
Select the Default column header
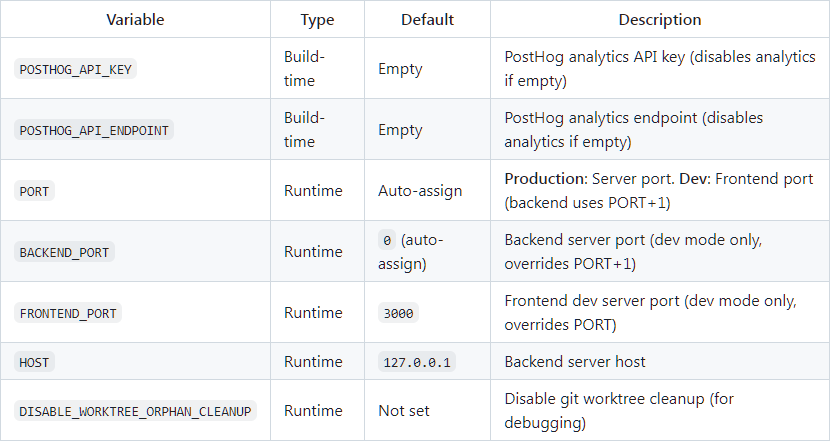(427, 20)
